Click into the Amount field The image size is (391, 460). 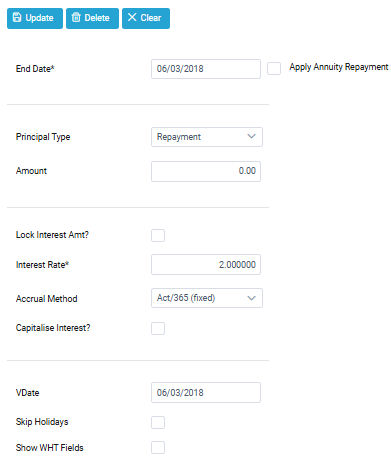point(206,171)
